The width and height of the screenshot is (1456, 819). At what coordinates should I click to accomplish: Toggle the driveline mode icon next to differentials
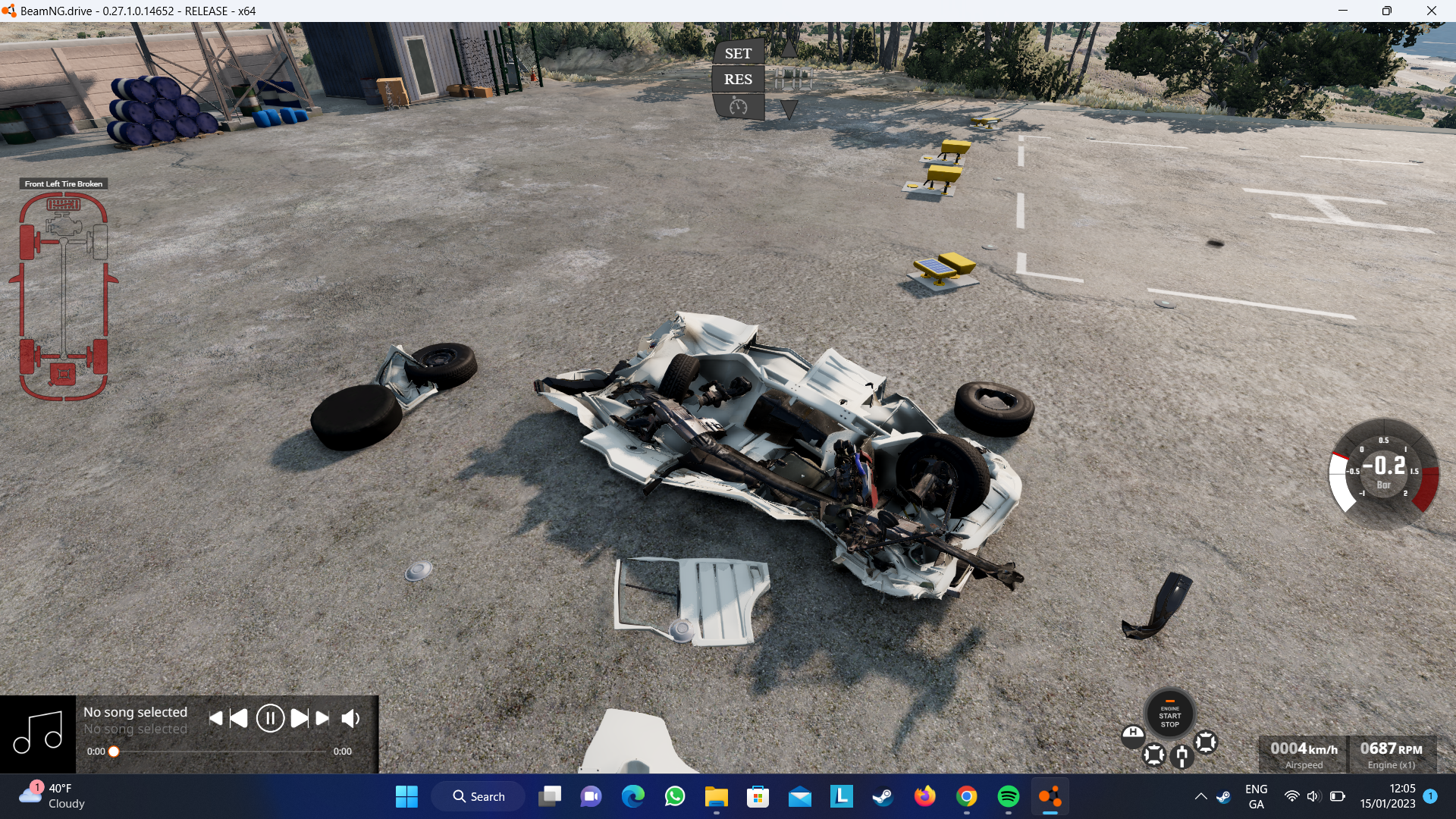(1181, 755)
